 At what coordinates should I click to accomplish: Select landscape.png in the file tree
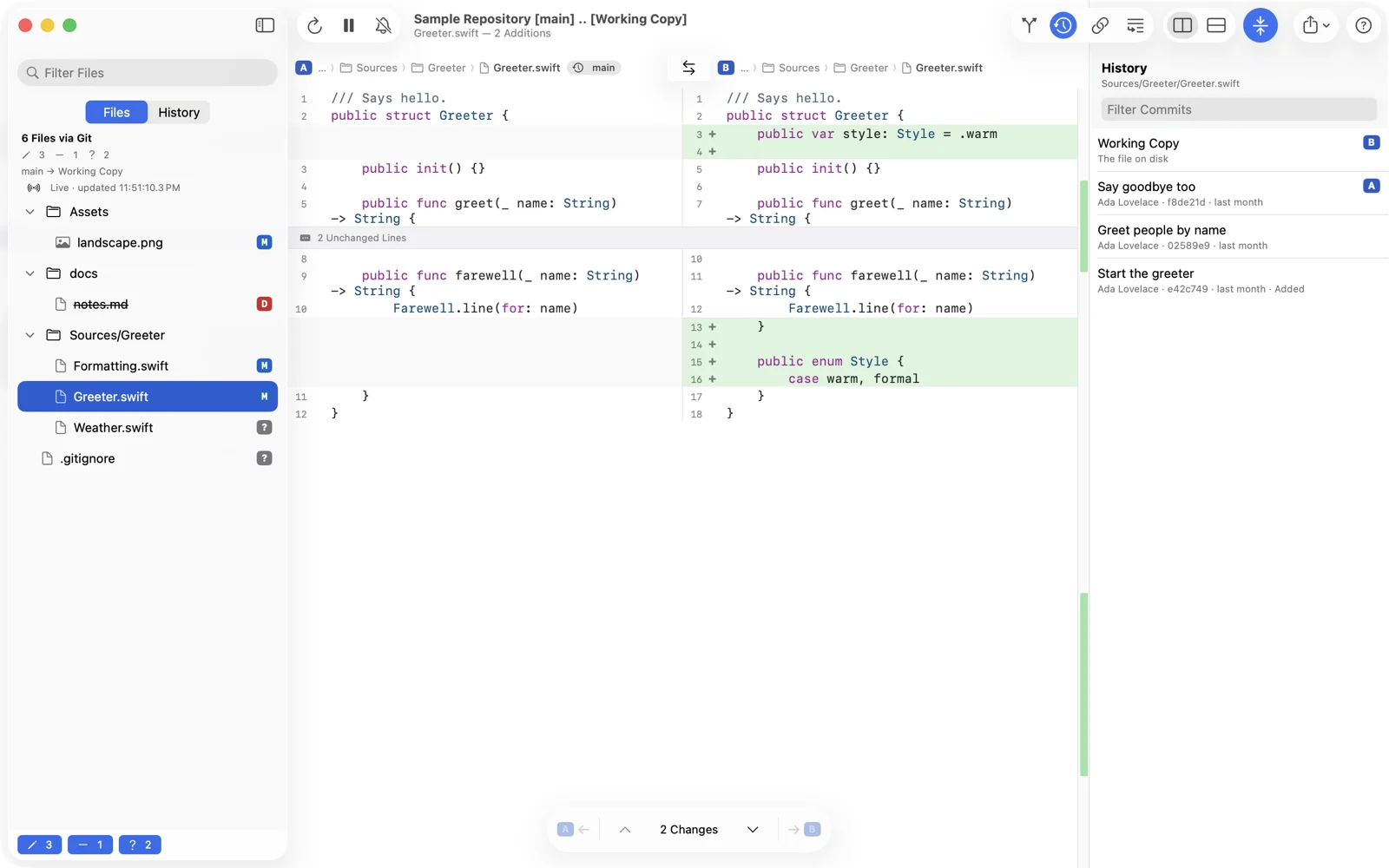(148, 242)
